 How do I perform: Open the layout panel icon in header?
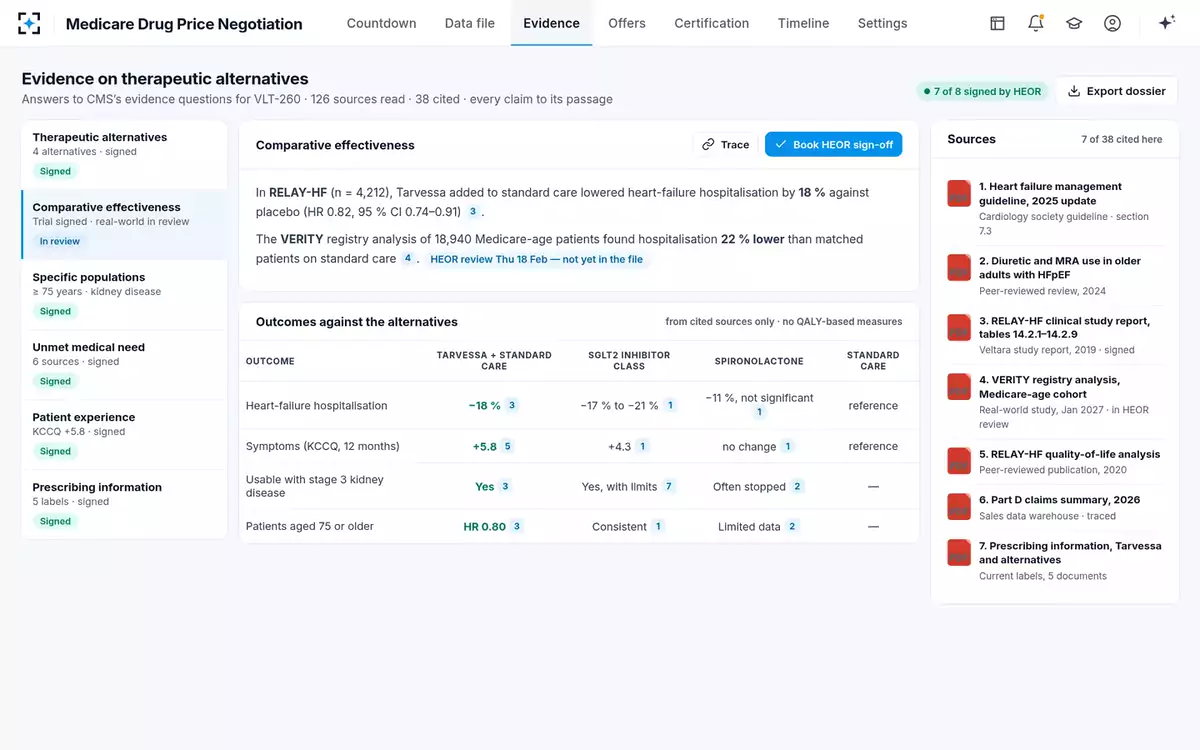coord(997,23)
